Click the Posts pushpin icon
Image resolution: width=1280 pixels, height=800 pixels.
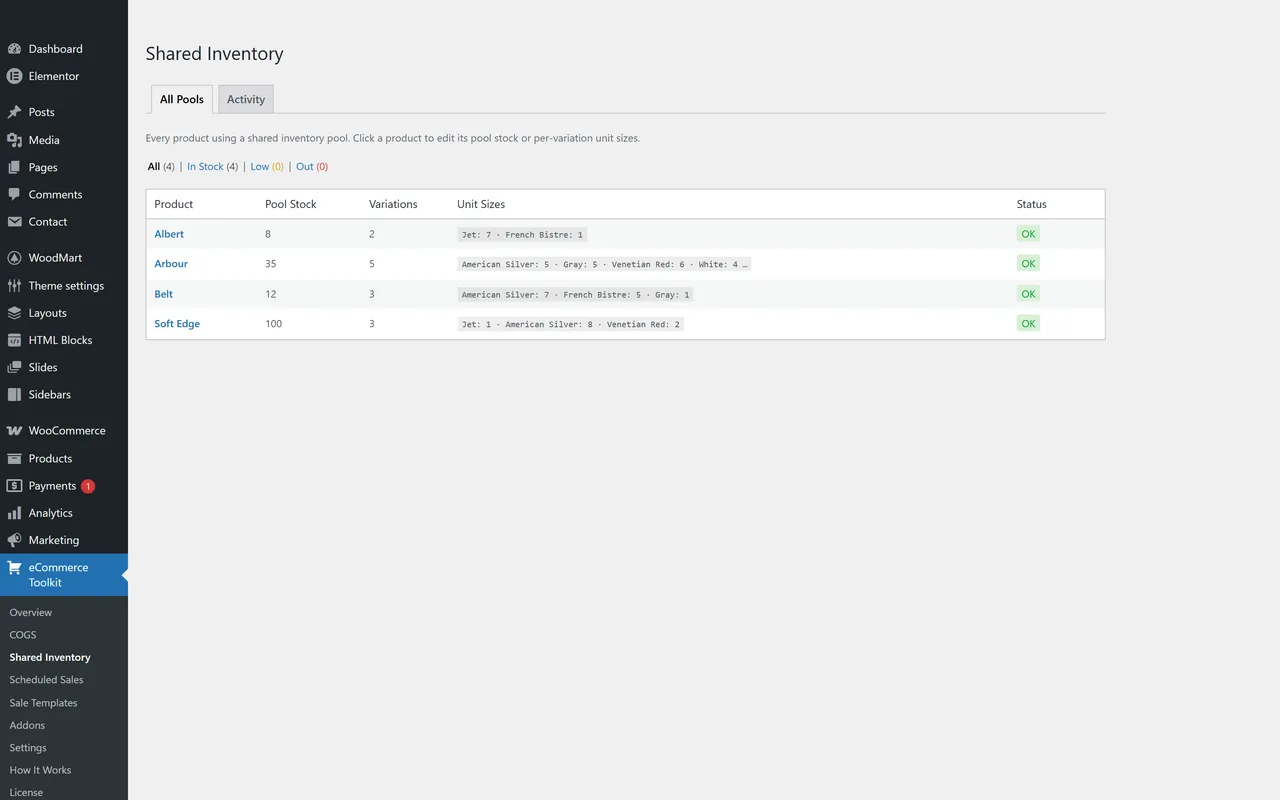pyautogui.click(x=14, y=112)
